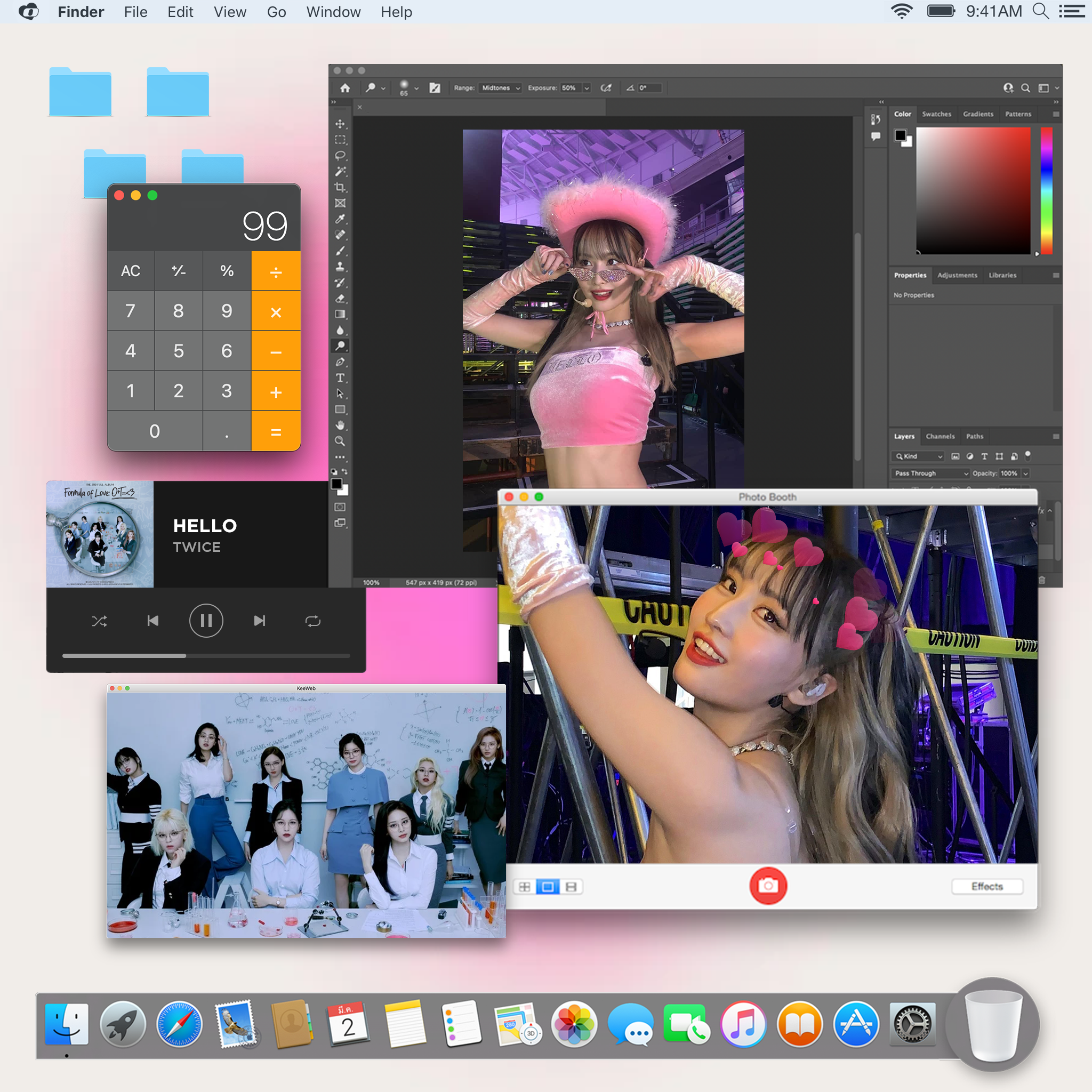Screen dimensions: 1092x1092
Task: Open the Channels tab
Action: pos(940,436)
